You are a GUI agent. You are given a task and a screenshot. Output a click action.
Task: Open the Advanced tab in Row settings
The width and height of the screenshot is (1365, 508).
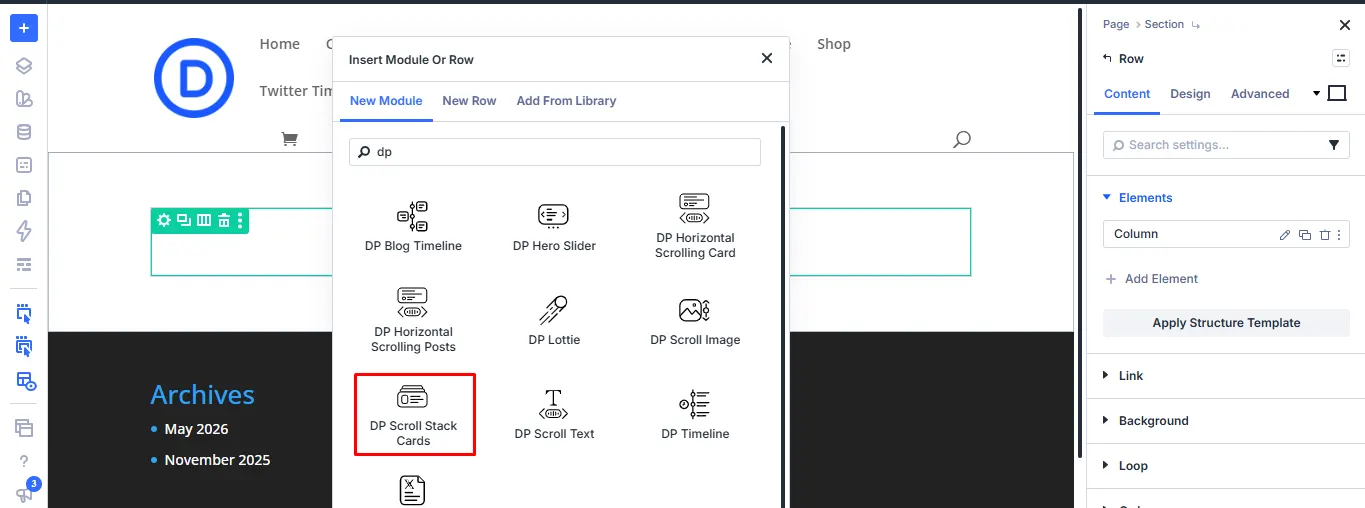[1260, 94]
